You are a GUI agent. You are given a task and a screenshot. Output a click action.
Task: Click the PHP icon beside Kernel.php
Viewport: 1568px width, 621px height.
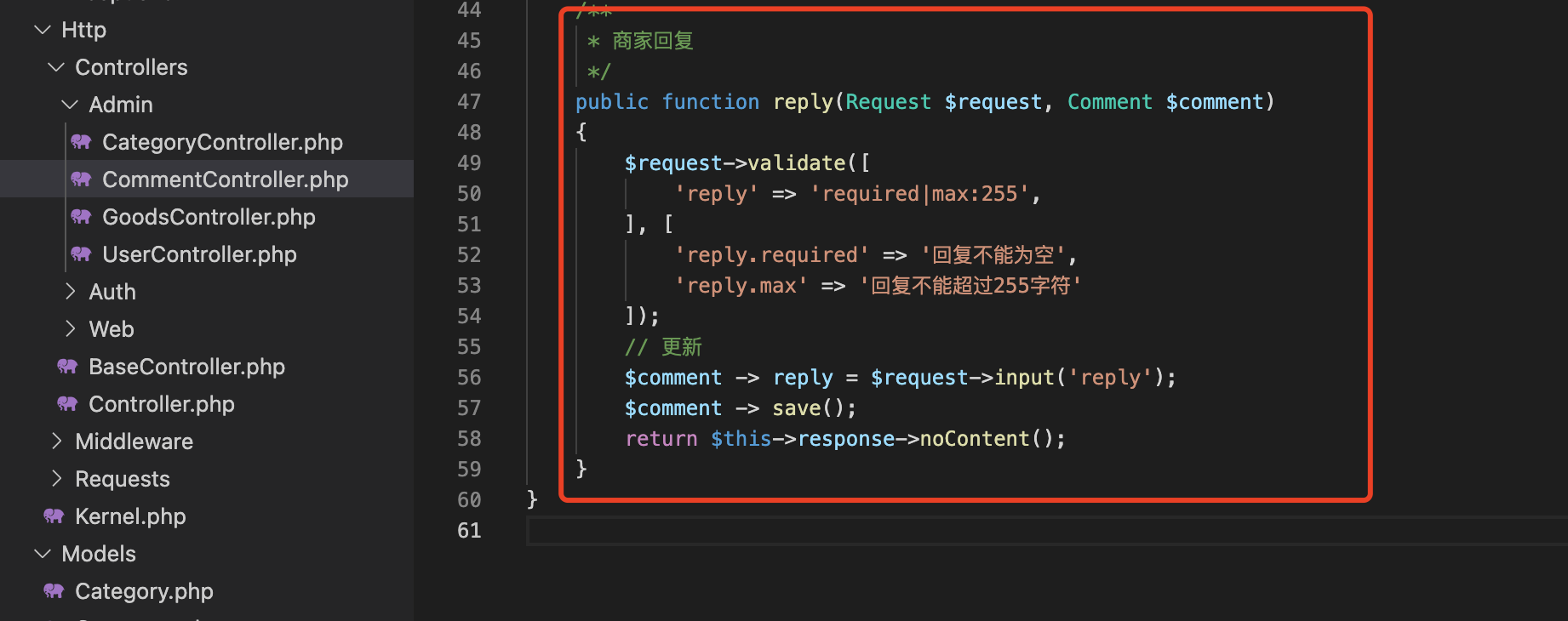[x=54, y=516]
